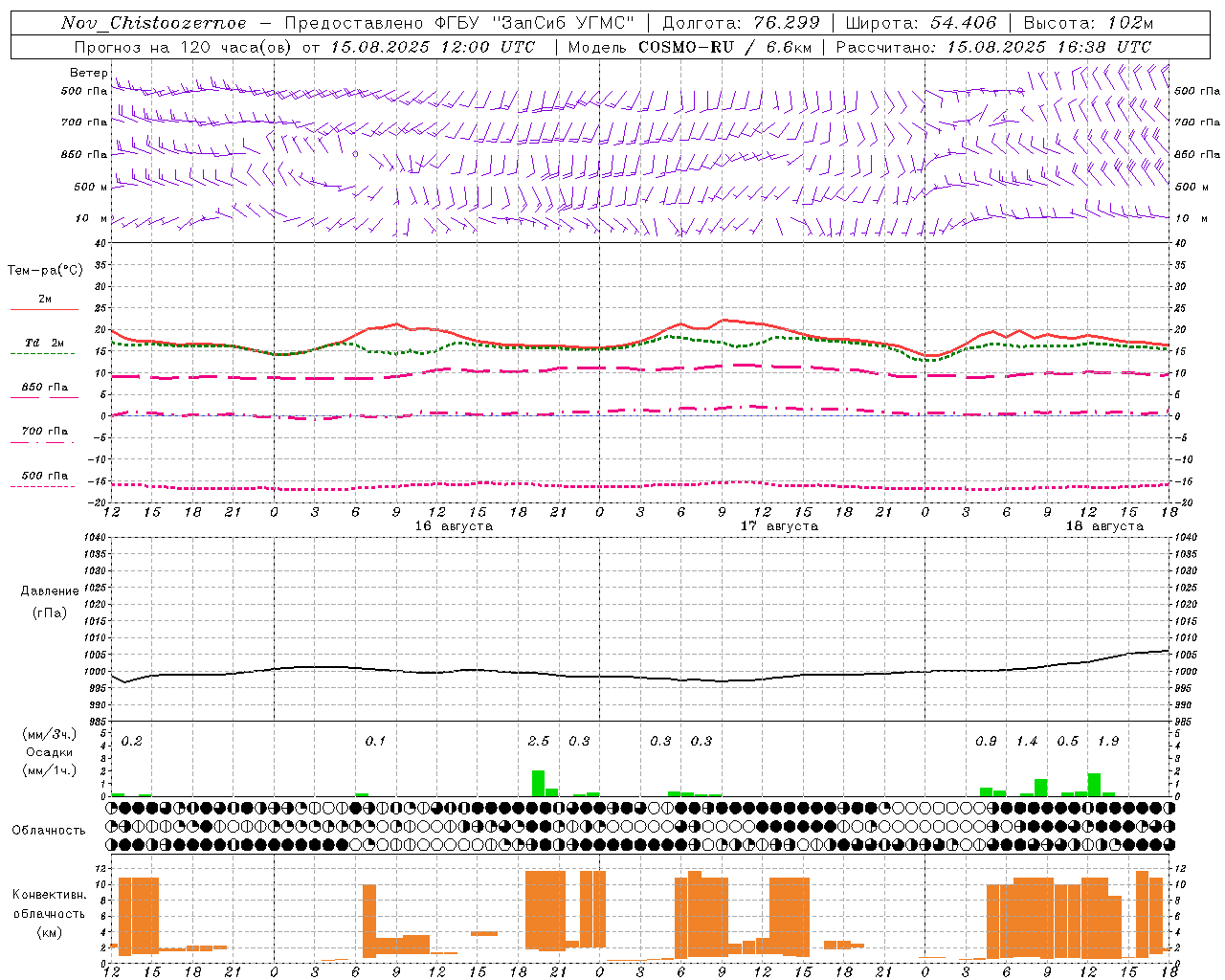Click the green dashed Td 2м legend line

[42, 354]
